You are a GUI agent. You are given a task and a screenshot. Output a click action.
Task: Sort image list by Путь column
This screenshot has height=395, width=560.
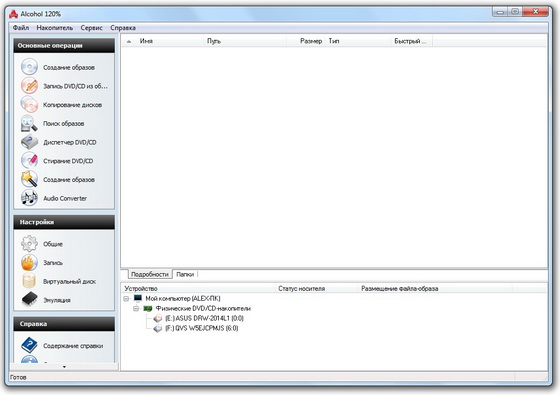245,41
